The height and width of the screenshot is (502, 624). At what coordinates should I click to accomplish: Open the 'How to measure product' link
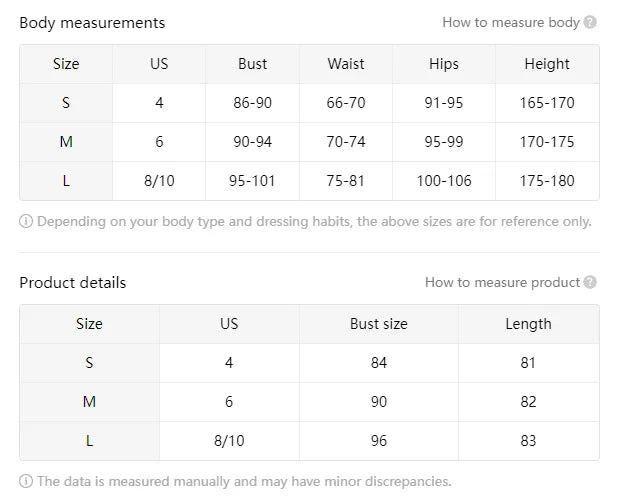[502, 282]
